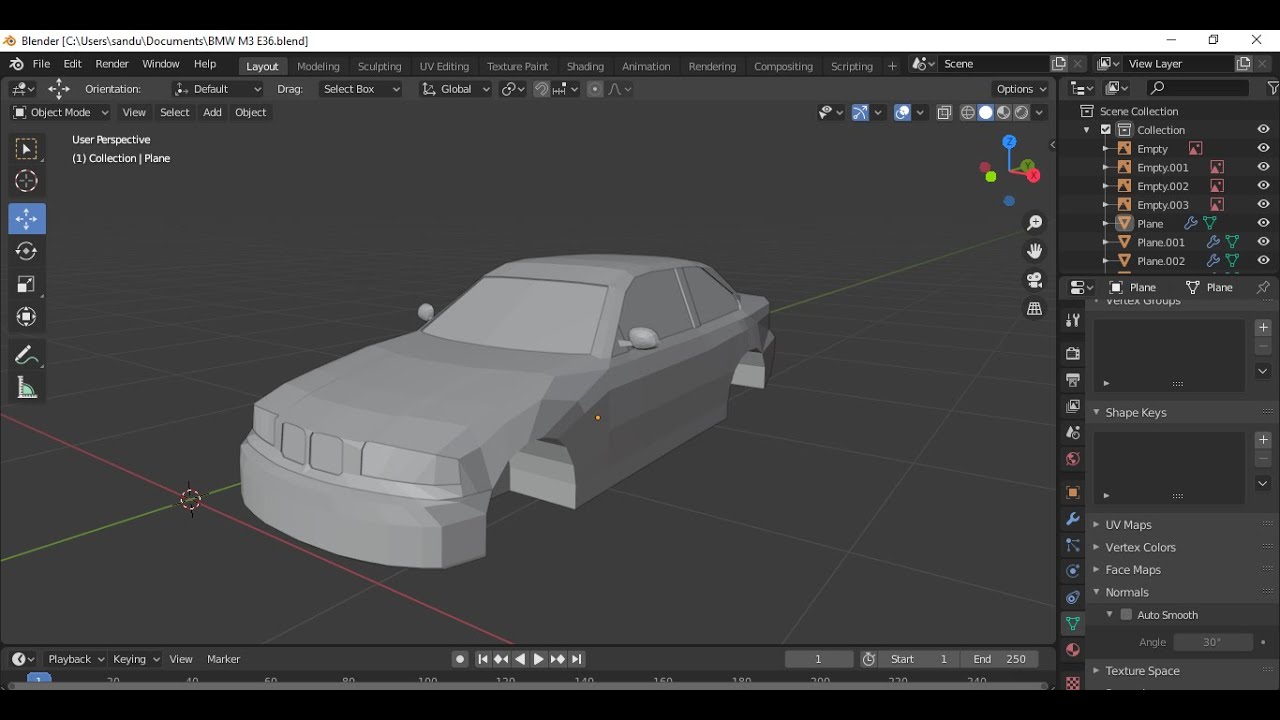This screenshot has width=1280, height=720.
Task: Select the Cursor tool in toolbar
Action: (26, 181)
